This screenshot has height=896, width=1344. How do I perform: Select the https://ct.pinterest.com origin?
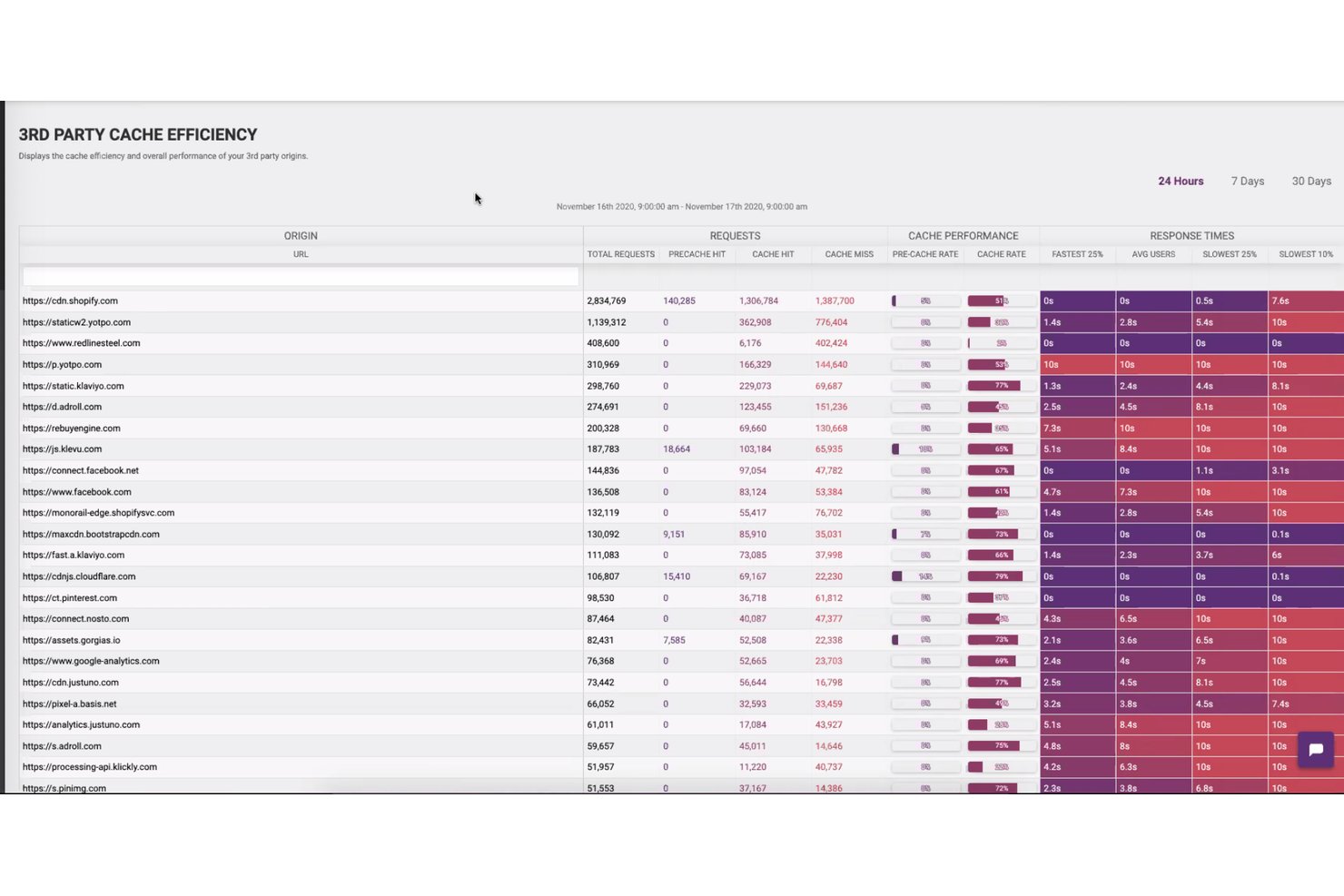pyautogui.click(x=70, y=598)
